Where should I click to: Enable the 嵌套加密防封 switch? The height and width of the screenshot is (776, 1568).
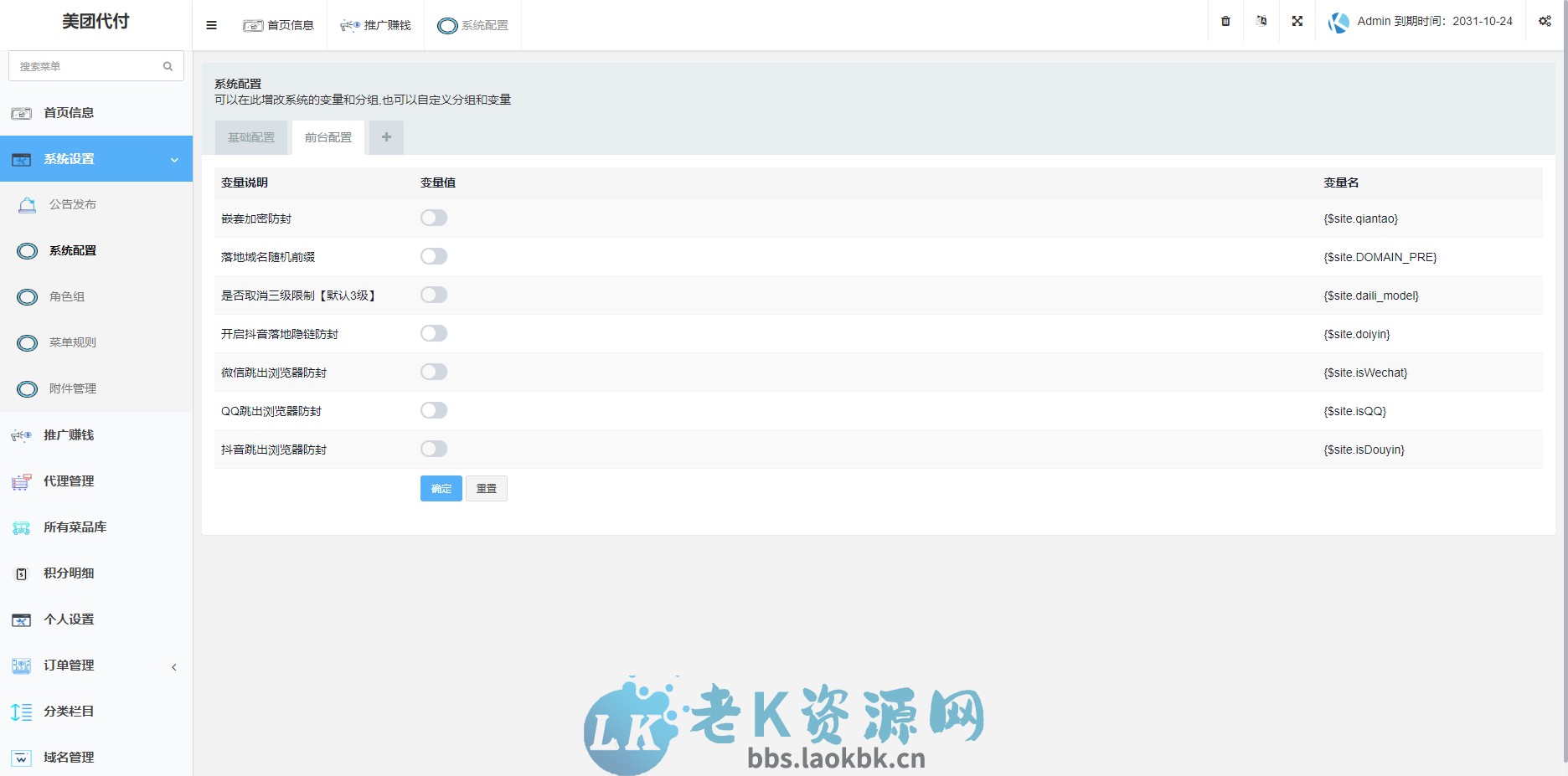point(434,218)
